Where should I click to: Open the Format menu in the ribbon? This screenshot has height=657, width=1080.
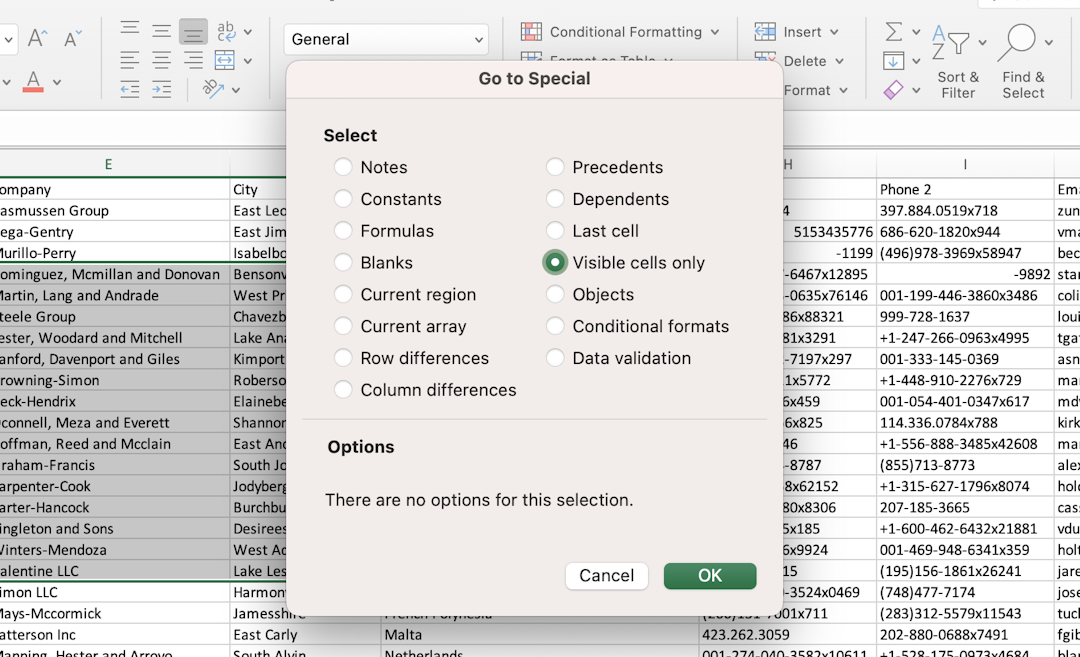(x=815, y=90)
